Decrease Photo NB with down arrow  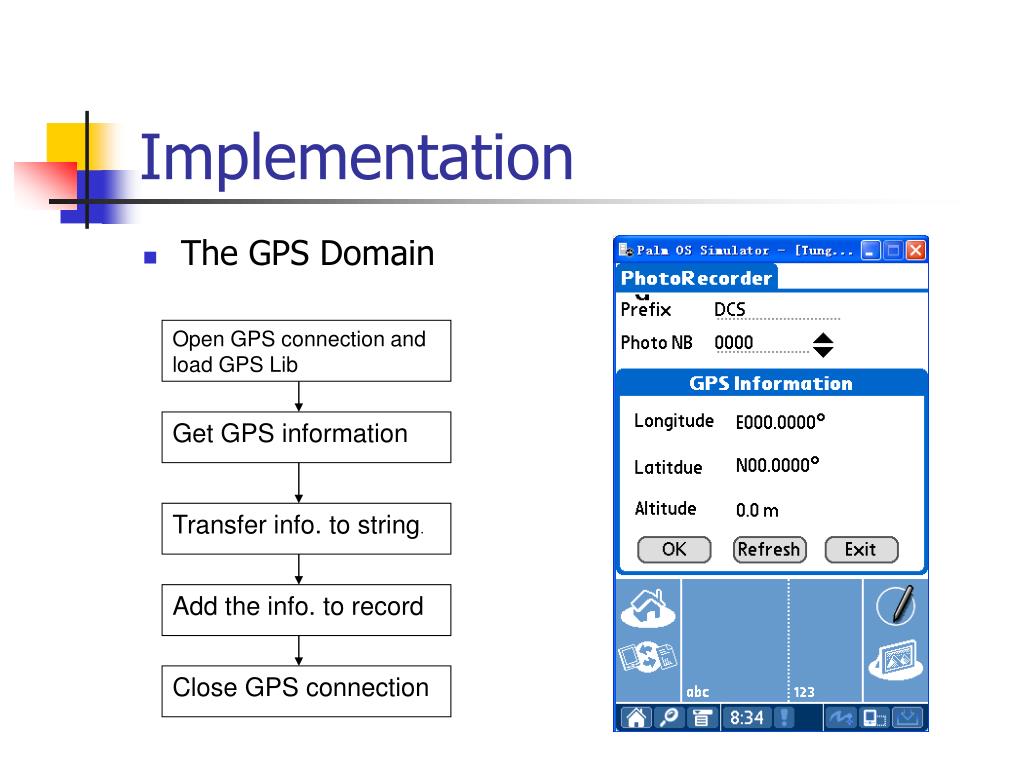coord(823,351)
